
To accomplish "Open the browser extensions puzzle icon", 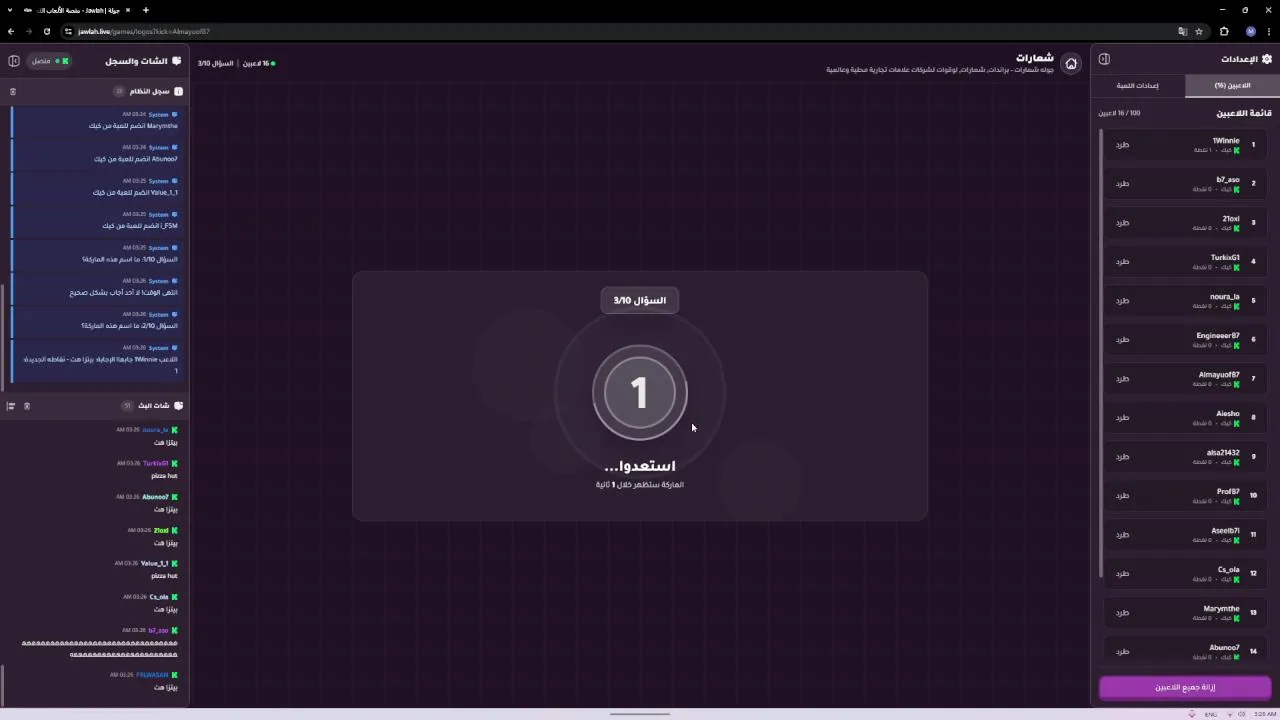I will tap(1224, 31).
